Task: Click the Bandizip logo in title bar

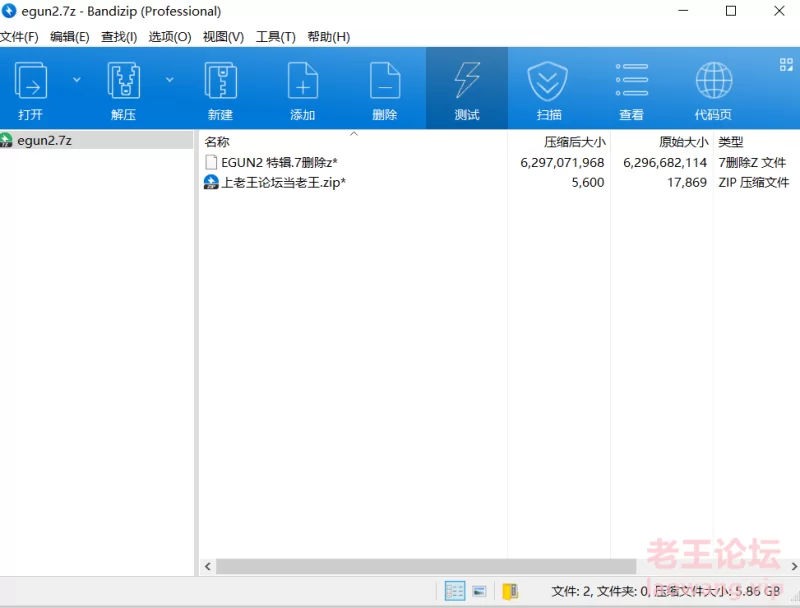Action: [9, 11]
